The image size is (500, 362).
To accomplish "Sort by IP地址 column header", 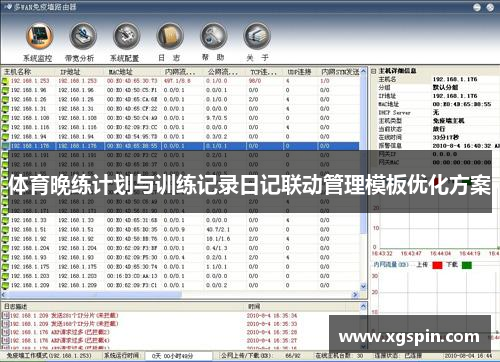I will click(x=70, y=72).
